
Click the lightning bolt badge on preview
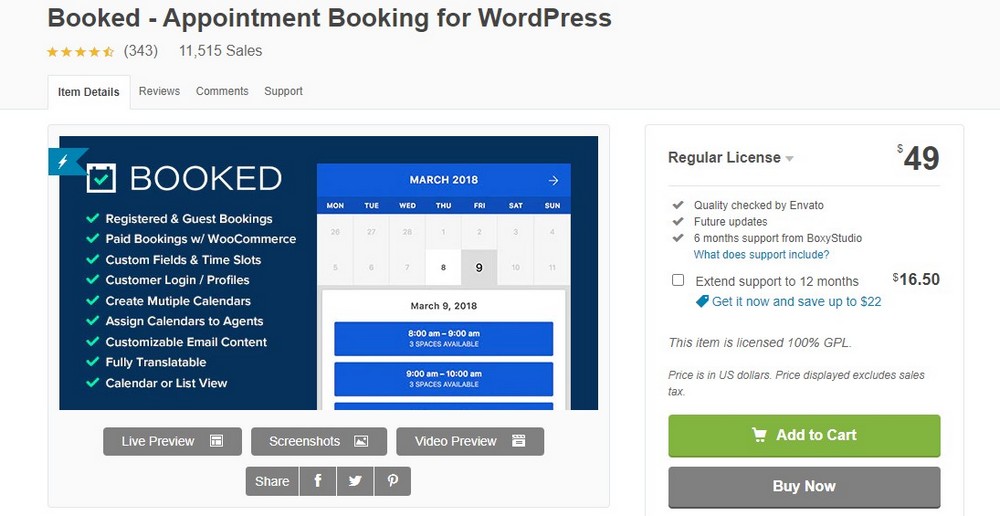coord(65,161)
